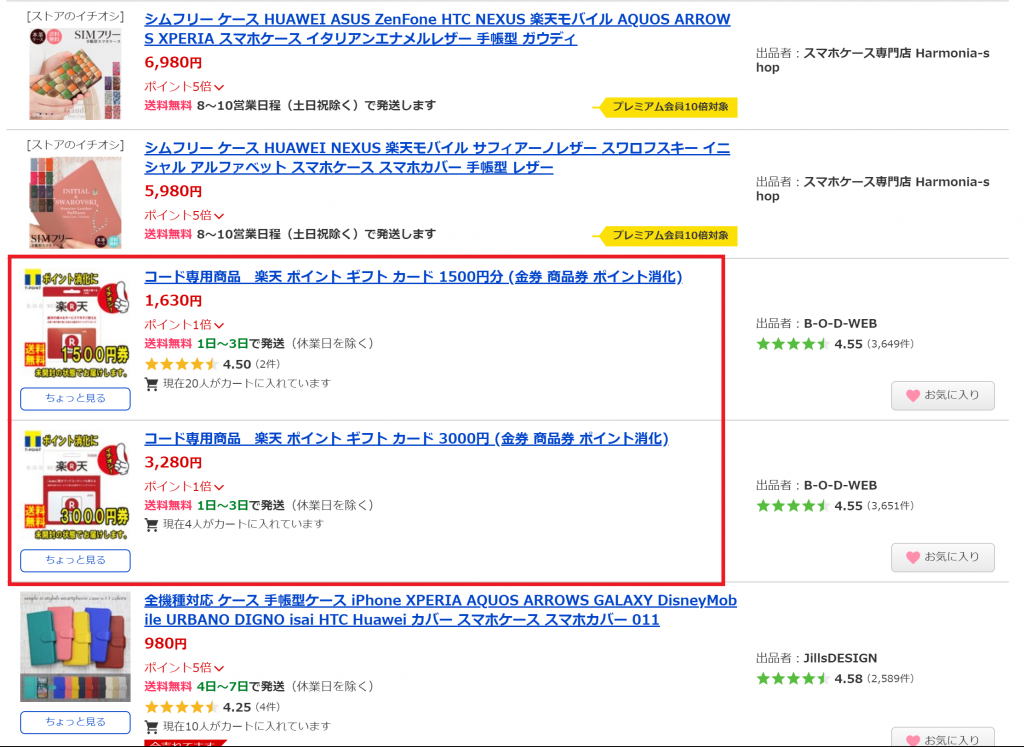This screenshot has height=747, width=1024.
Task: Click the price 3,280円
Action: coord(173,462)
